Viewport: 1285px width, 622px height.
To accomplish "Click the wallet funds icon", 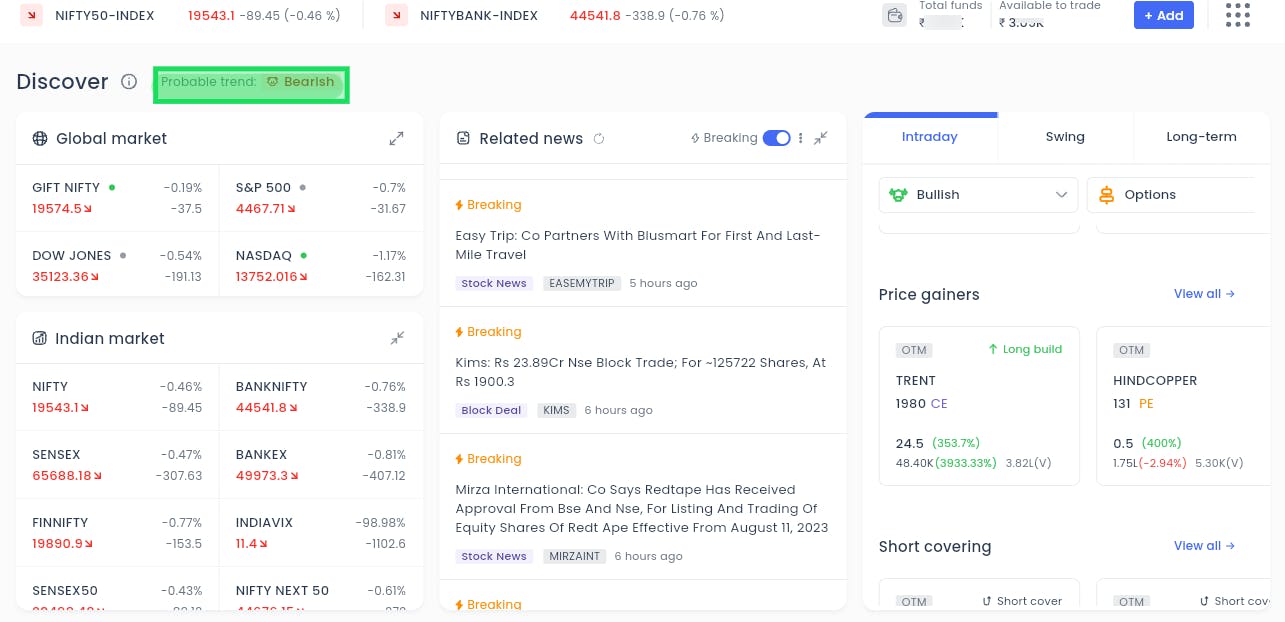I will 894,15.
